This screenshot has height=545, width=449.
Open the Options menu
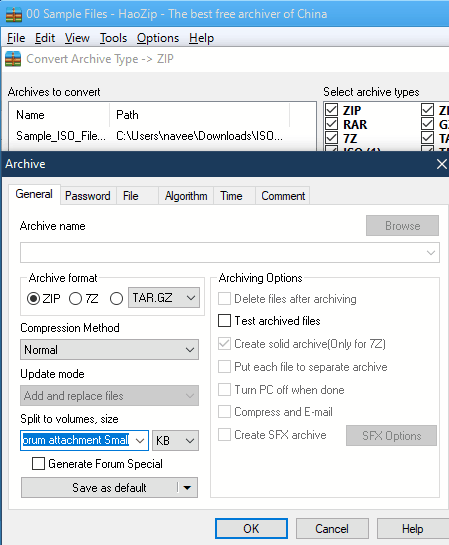(x=158, y=38)
